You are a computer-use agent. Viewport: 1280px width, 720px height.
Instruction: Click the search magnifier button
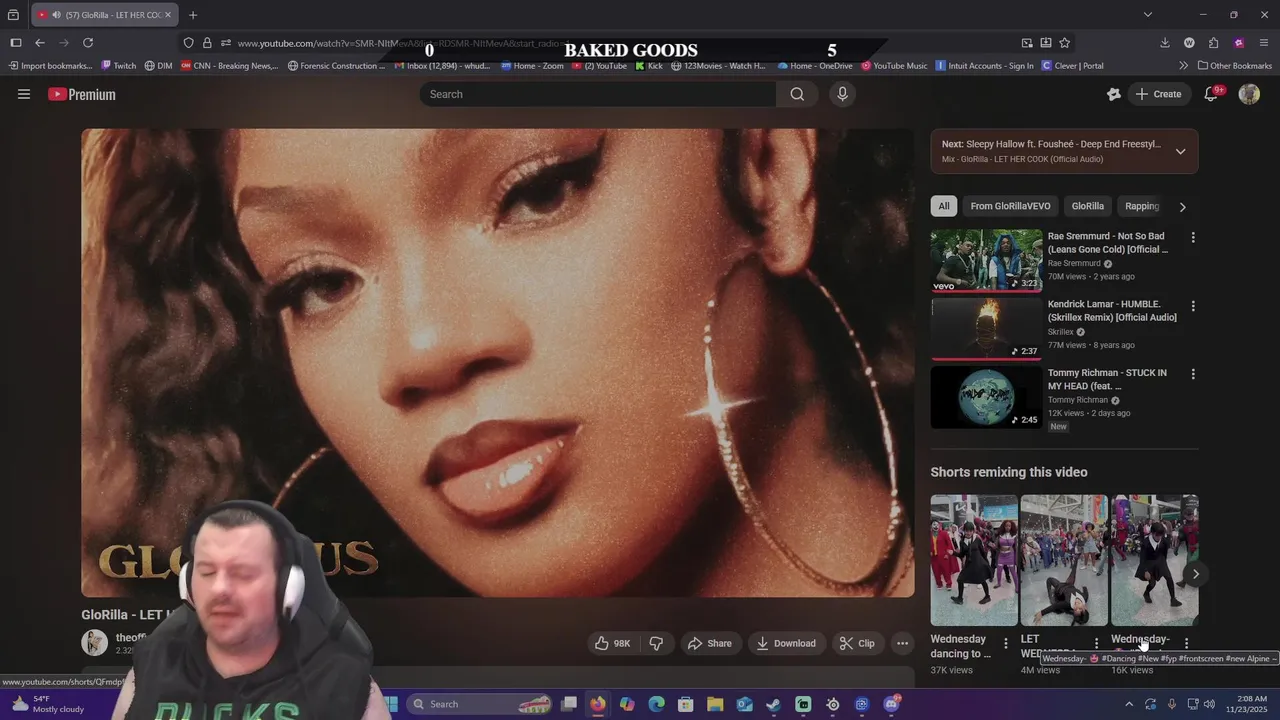coord(797,94)
